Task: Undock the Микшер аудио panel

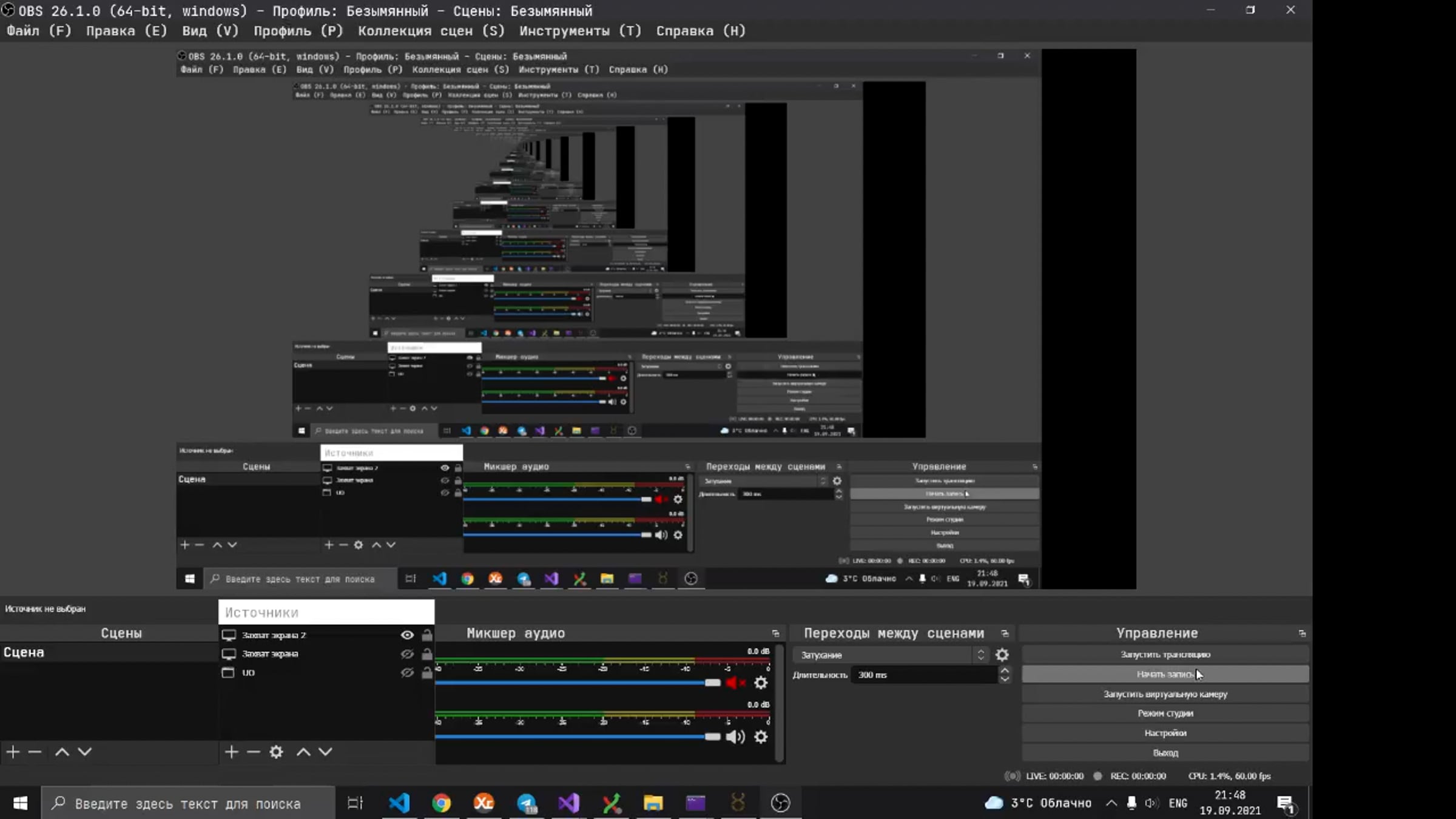Action: point(775,633)
